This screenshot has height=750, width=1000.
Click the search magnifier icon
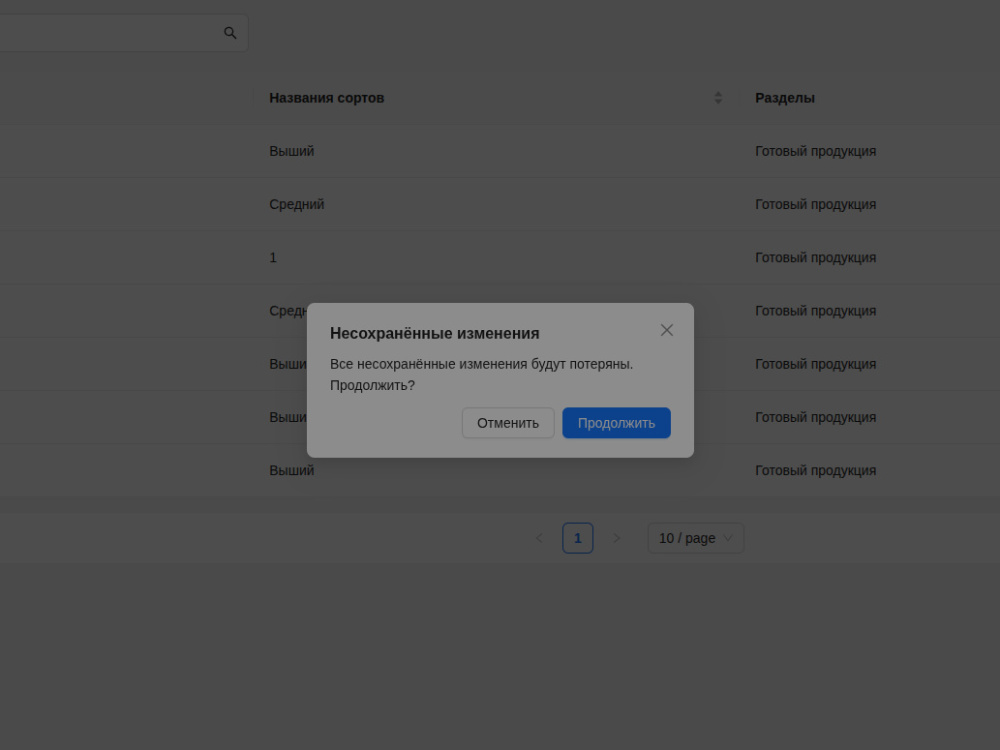[x=230, y=33]
